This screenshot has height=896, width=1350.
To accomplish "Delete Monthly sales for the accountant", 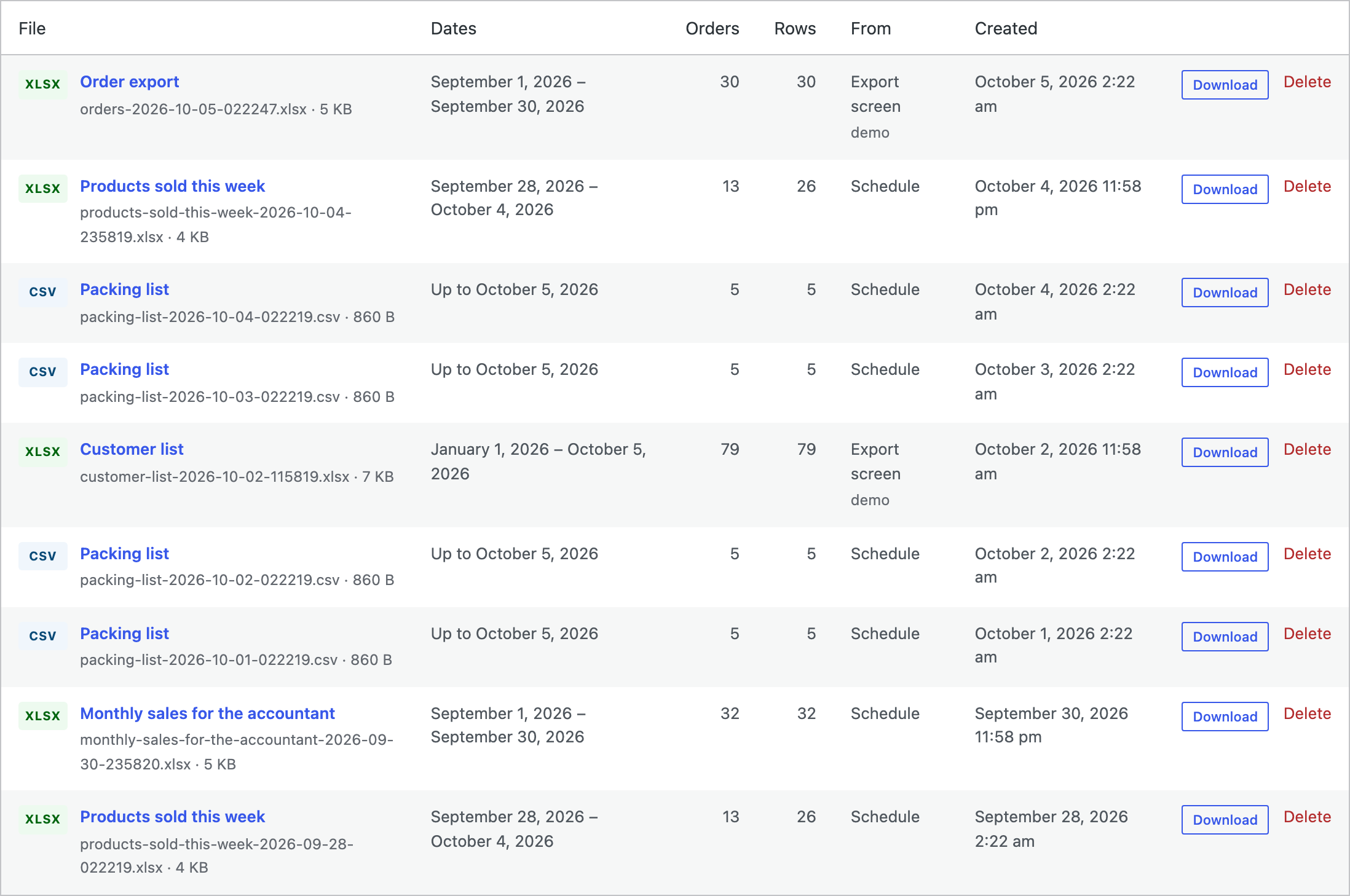I will point(1307,713).
